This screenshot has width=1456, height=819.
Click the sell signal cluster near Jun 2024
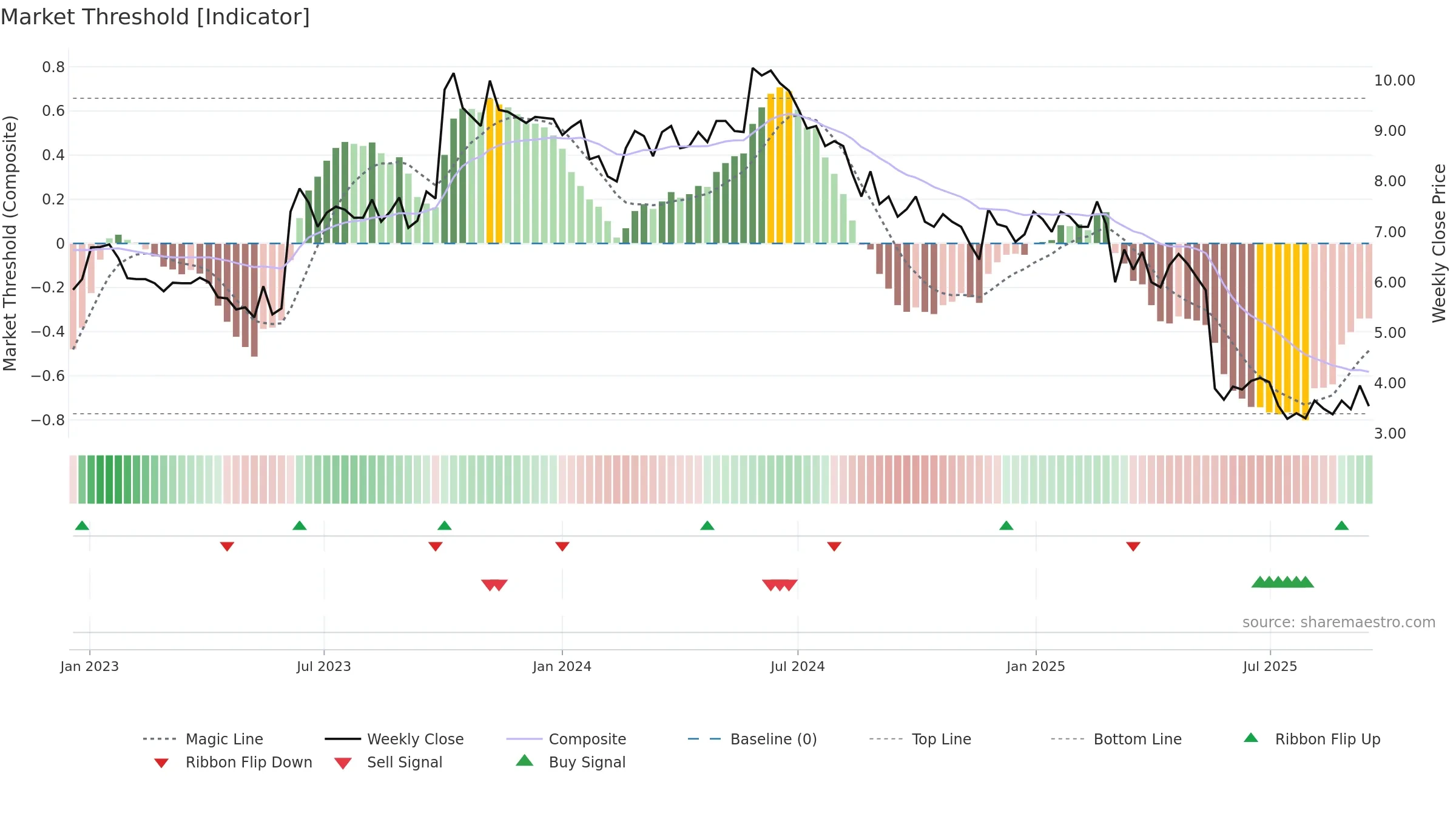click(x=780, y=585)
